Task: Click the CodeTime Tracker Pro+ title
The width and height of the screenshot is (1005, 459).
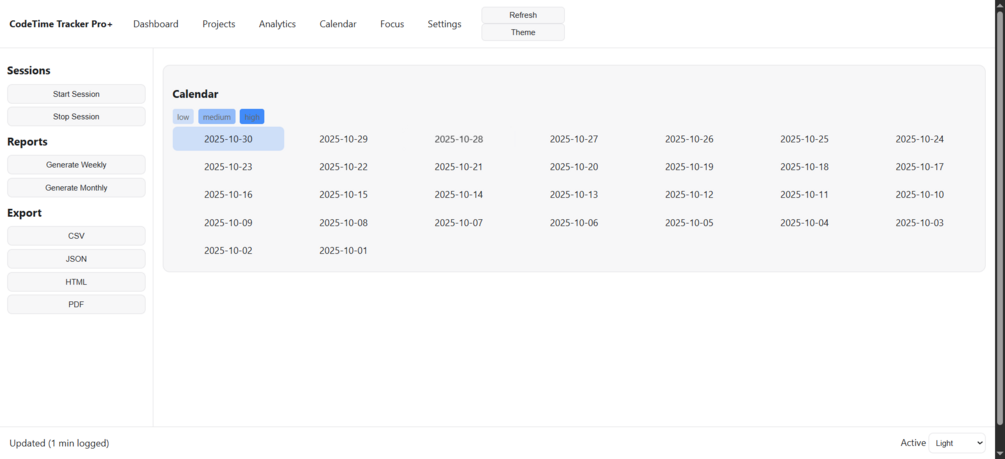Action: (61, 24)
